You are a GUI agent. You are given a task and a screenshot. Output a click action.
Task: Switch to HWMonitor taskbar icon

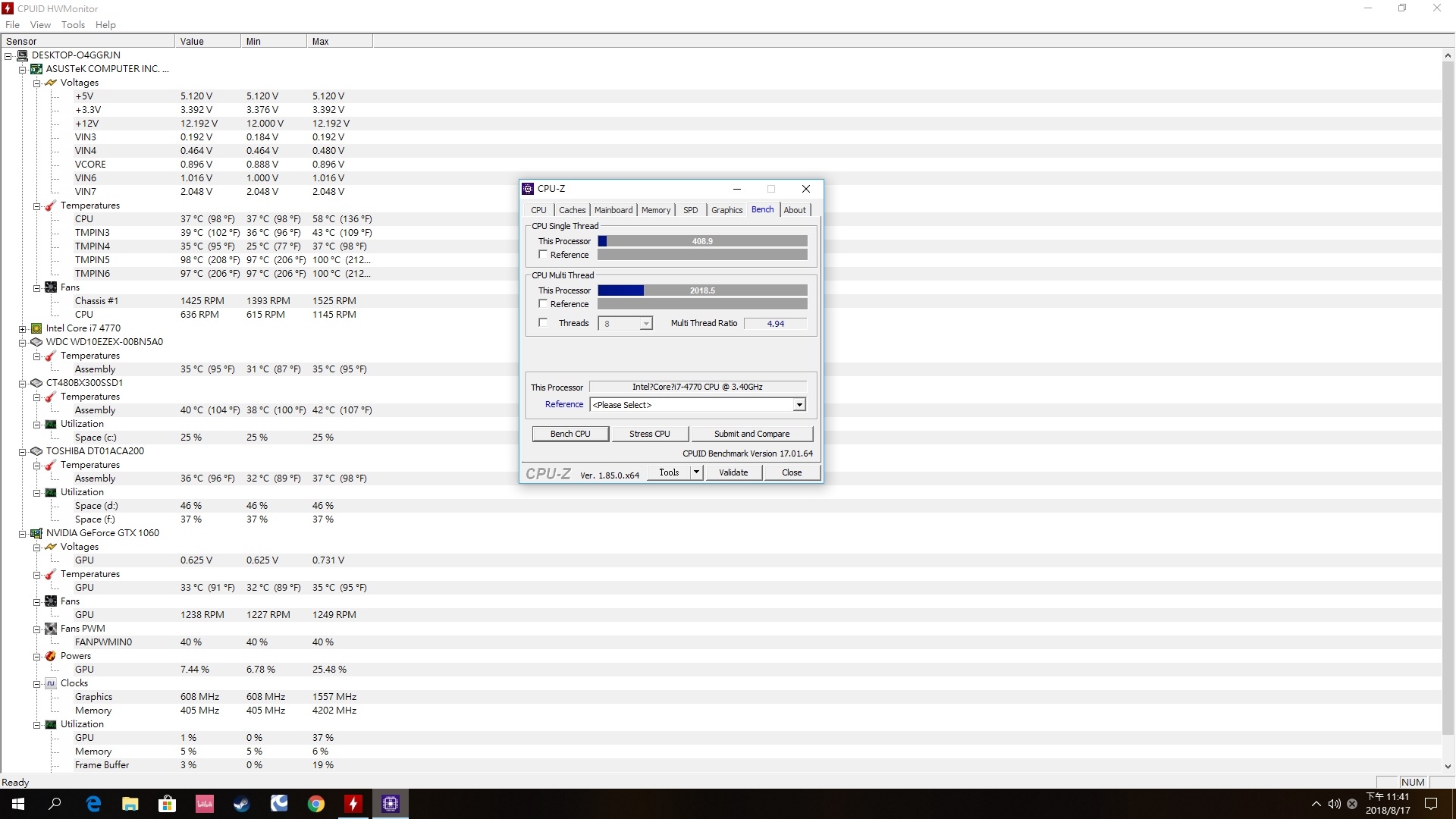tap(353, 804)
